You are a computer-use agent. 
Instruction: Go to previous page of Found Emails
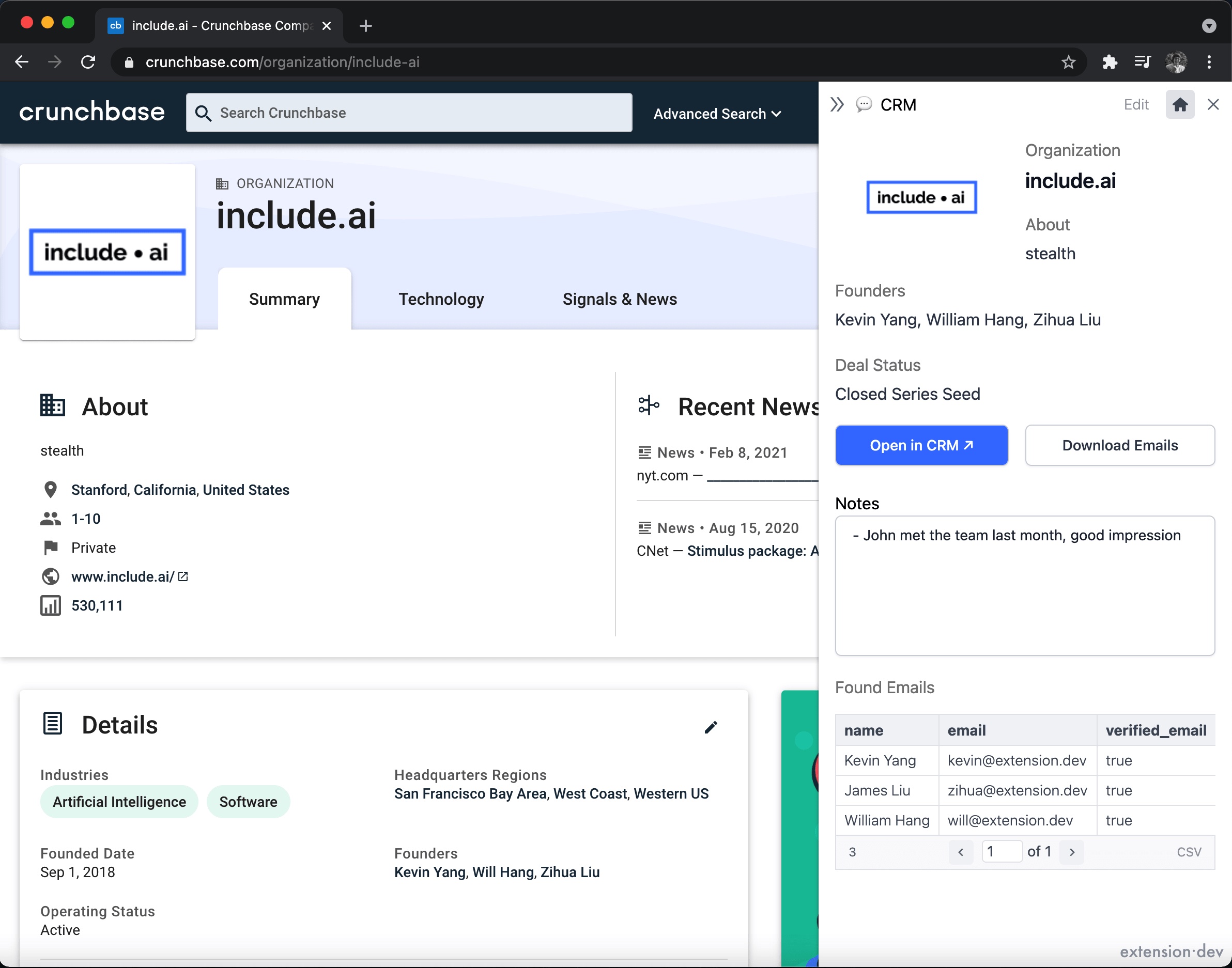[x=960, y=852]
